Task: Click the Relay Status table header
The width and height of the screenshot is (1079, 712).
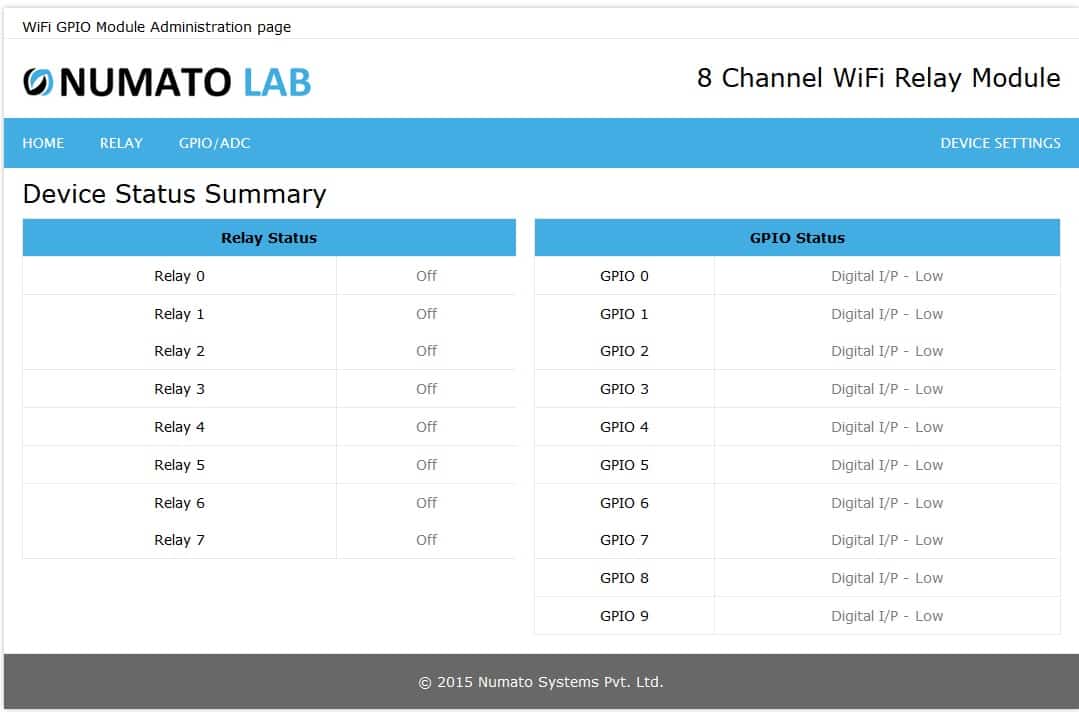Action: pyautogui.click(x=269, y=237)
